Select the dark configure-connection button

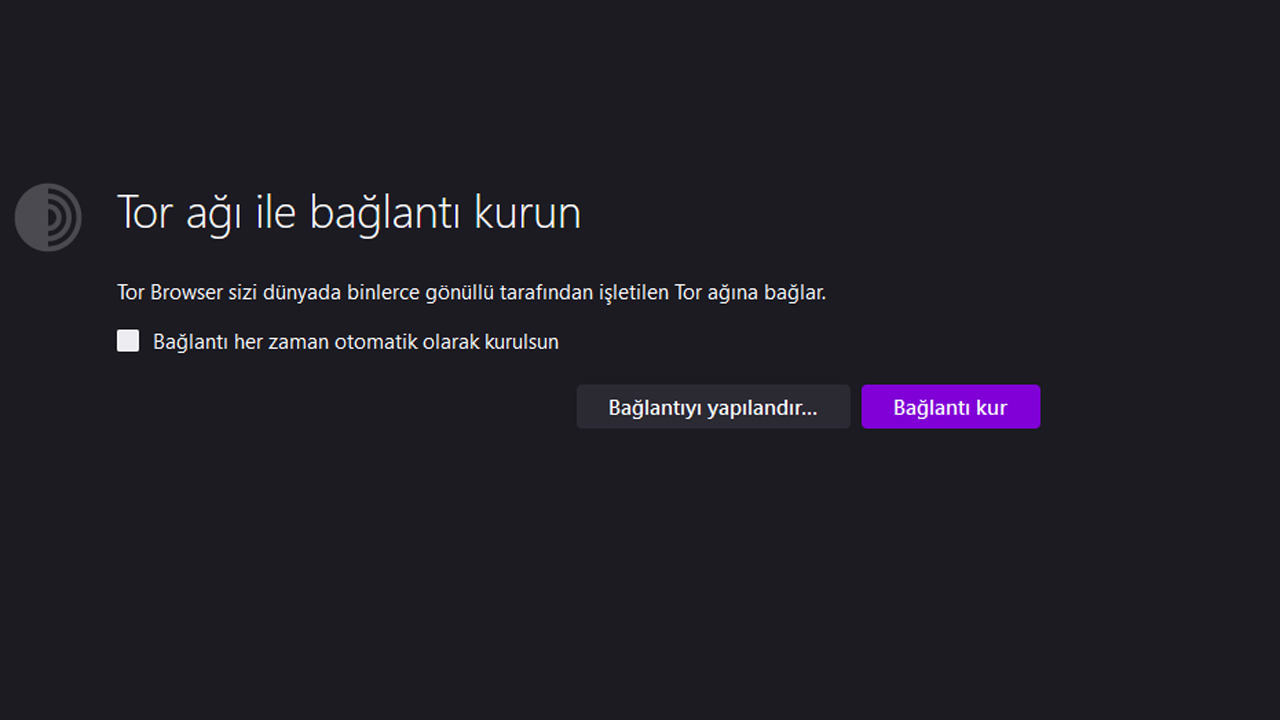pos(712,407)
